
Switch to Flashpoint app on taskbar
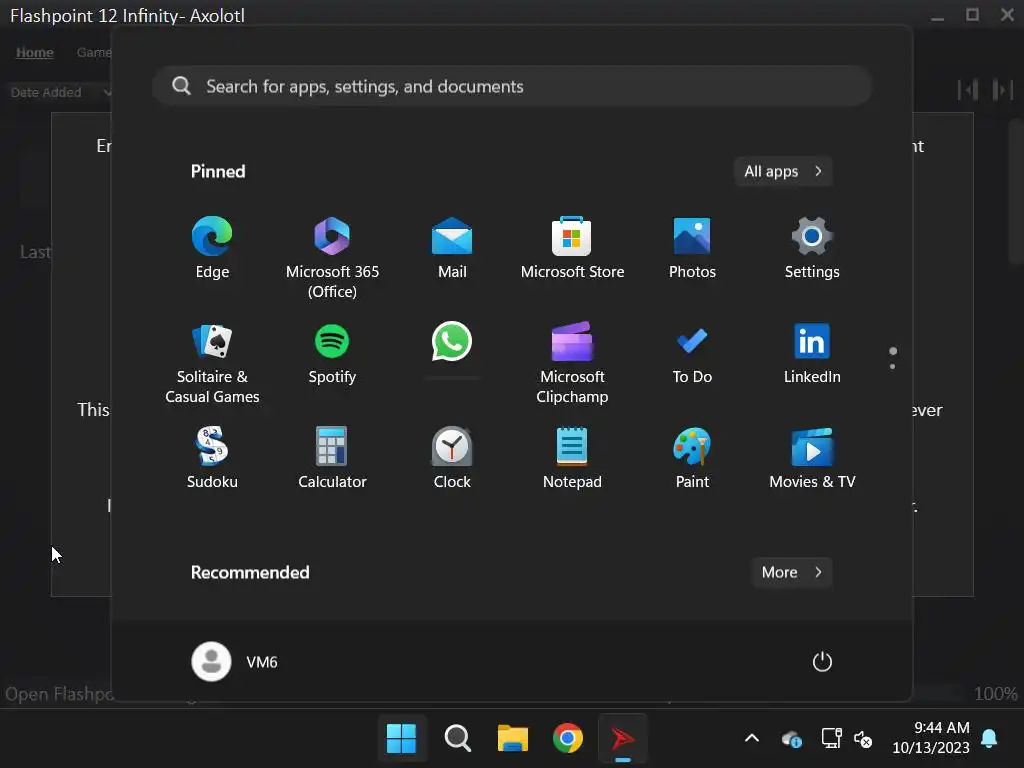(x=623, y=739)
